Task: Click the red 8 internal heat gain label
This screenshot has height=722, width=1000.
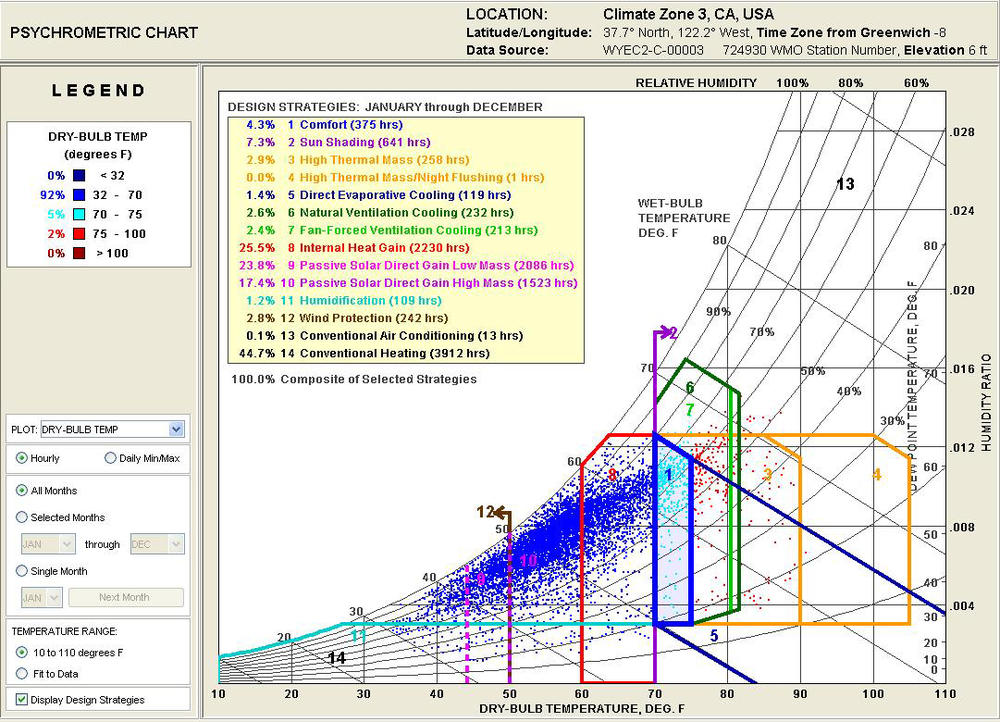Action: [x=612, y=475]
